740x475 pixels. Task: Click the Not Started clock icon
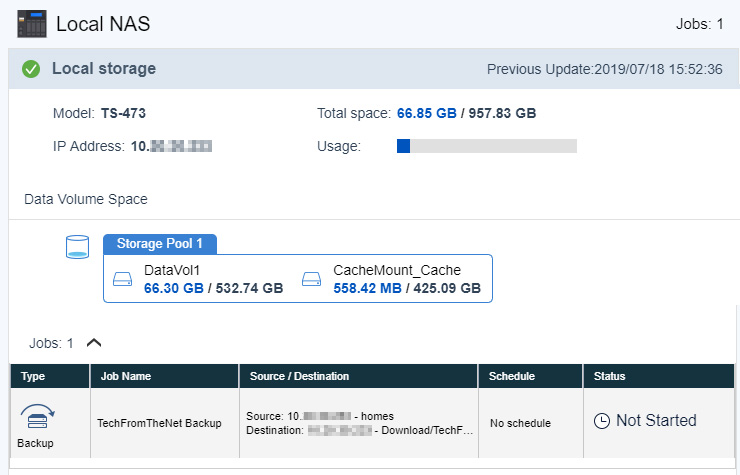coord(601,421)
